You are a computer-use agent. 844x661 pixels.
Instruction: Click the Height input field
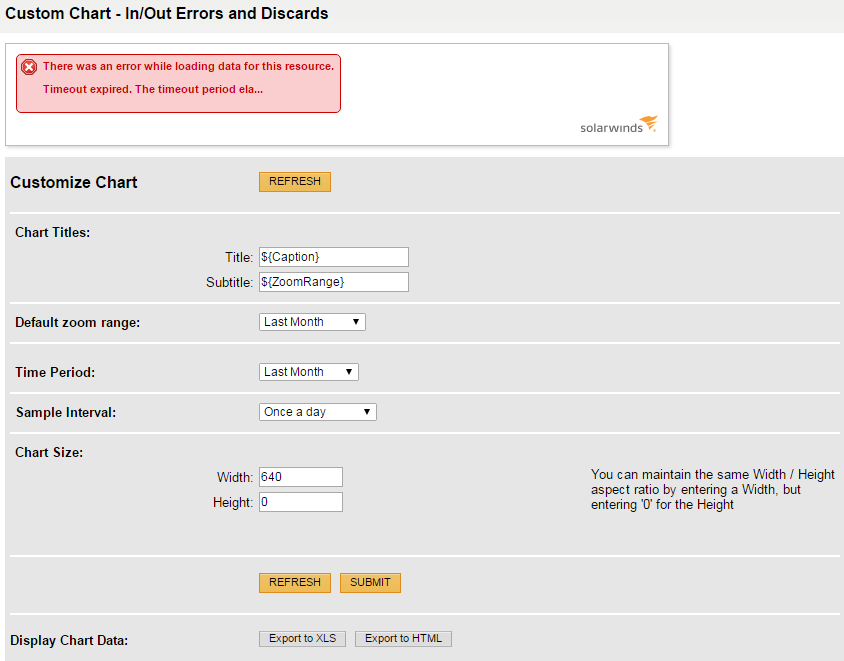301,502
